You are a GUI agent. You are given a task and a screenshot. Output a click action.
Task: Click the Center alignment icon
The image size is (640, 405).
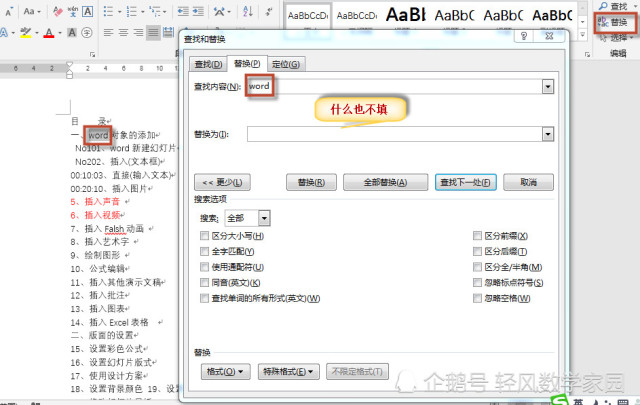click(123, 32)
